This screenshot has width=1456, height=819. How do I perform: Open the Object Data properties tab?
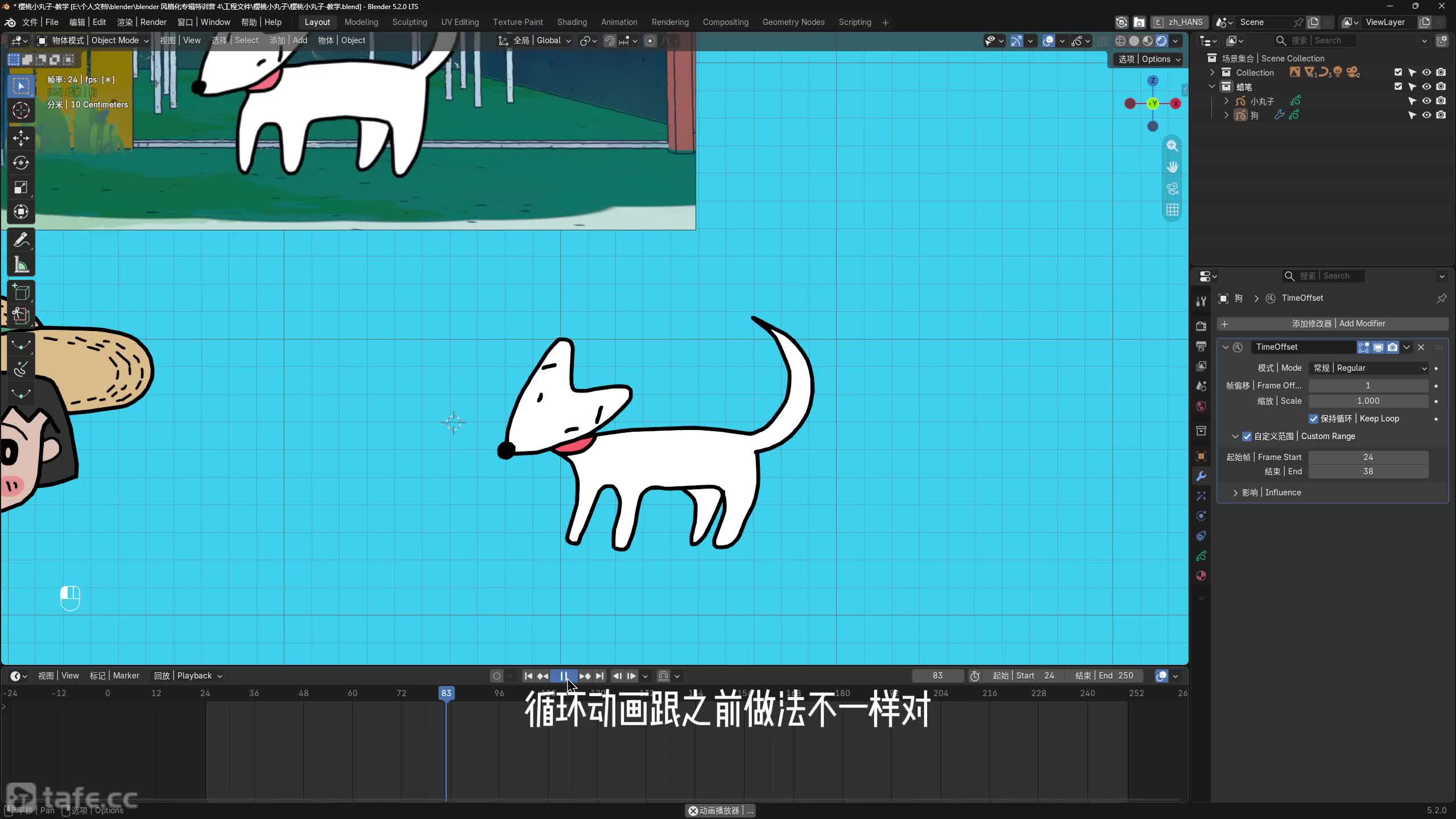[1201, 556]
